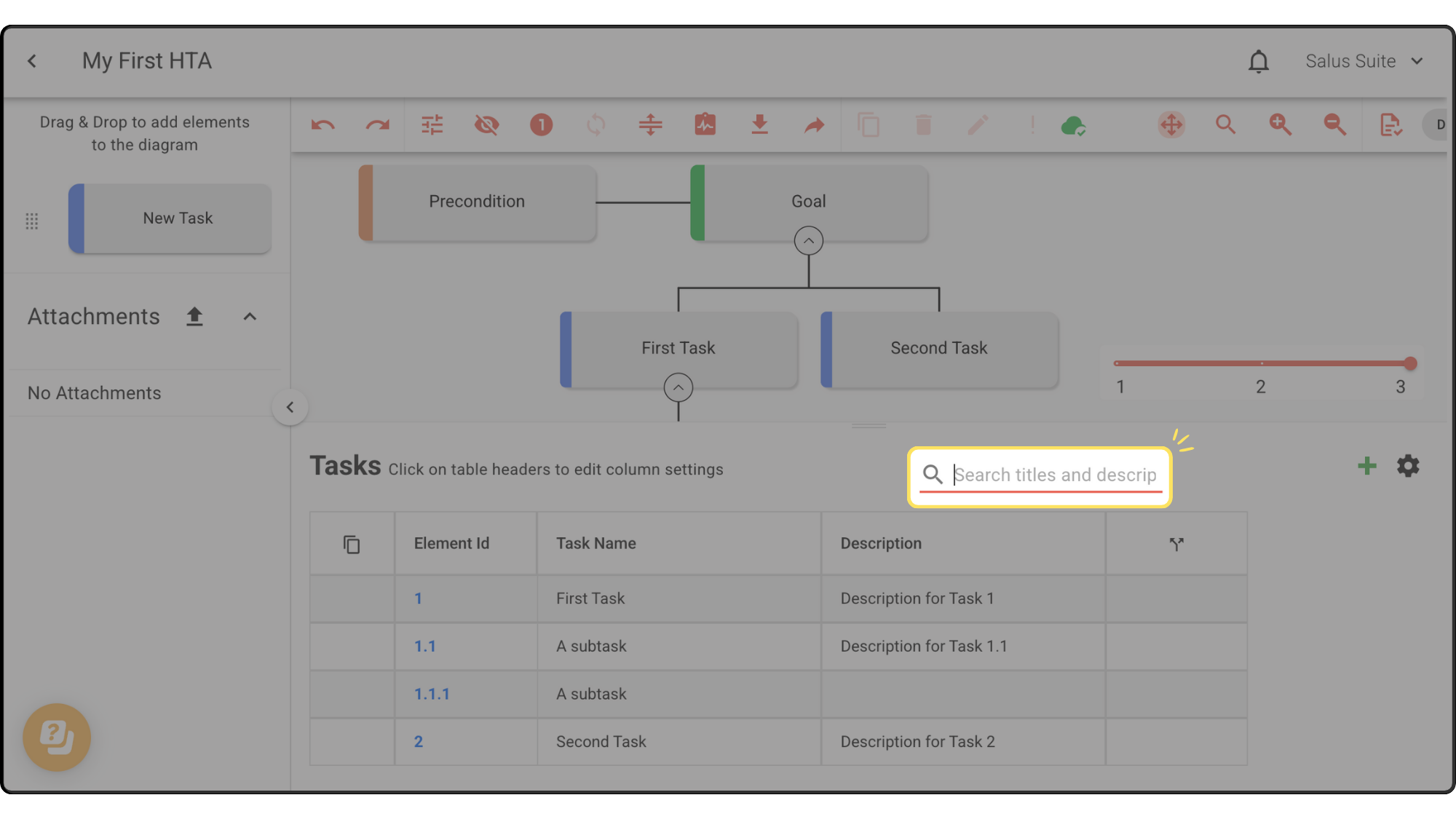Open diagram settings sliders icon
Image resolution: width=1456 pixels, height=819 pixels.
coord(432,125)
